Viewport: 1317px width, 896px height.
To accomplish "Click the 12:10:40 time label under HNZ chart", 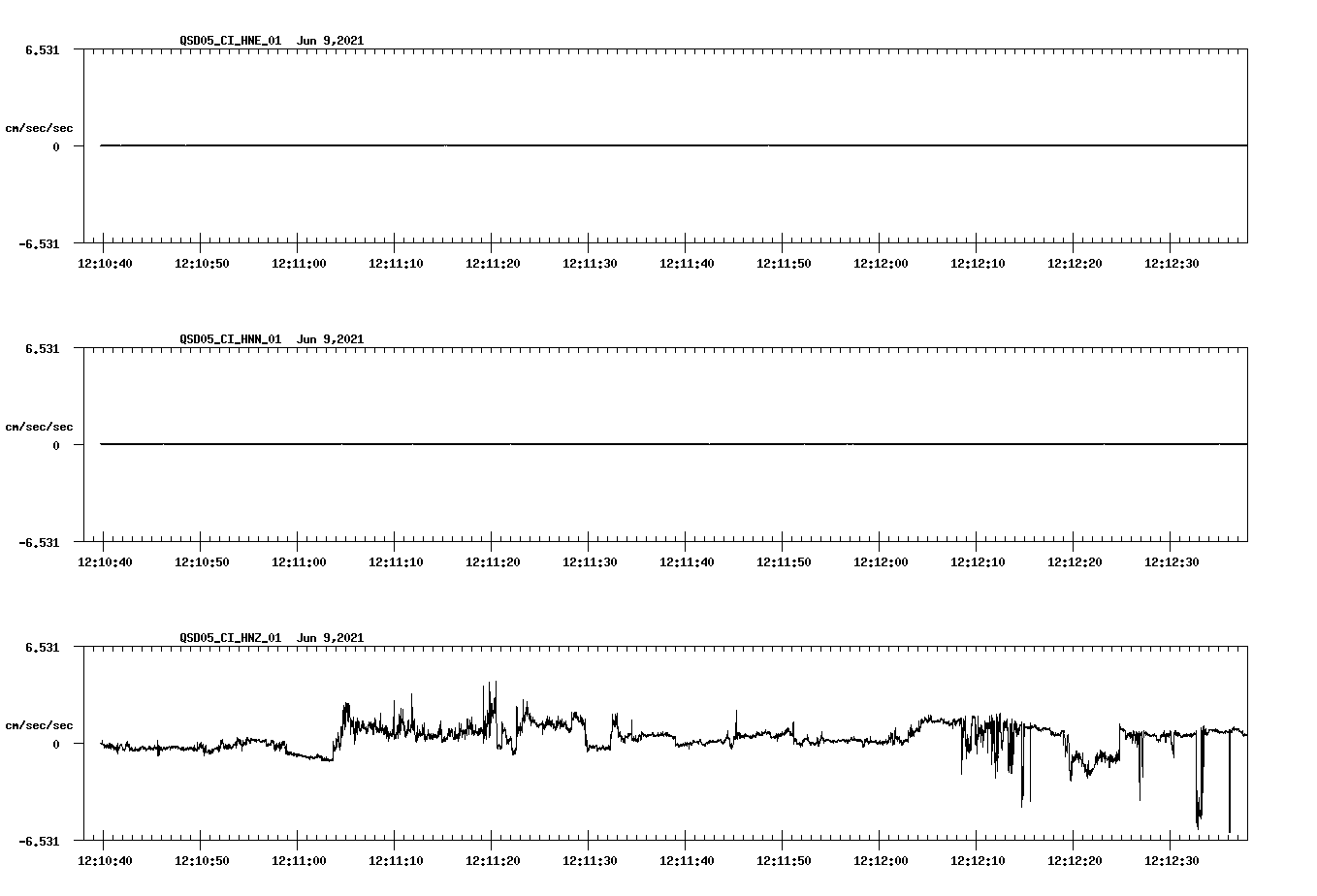I will [x=105, y=861].
